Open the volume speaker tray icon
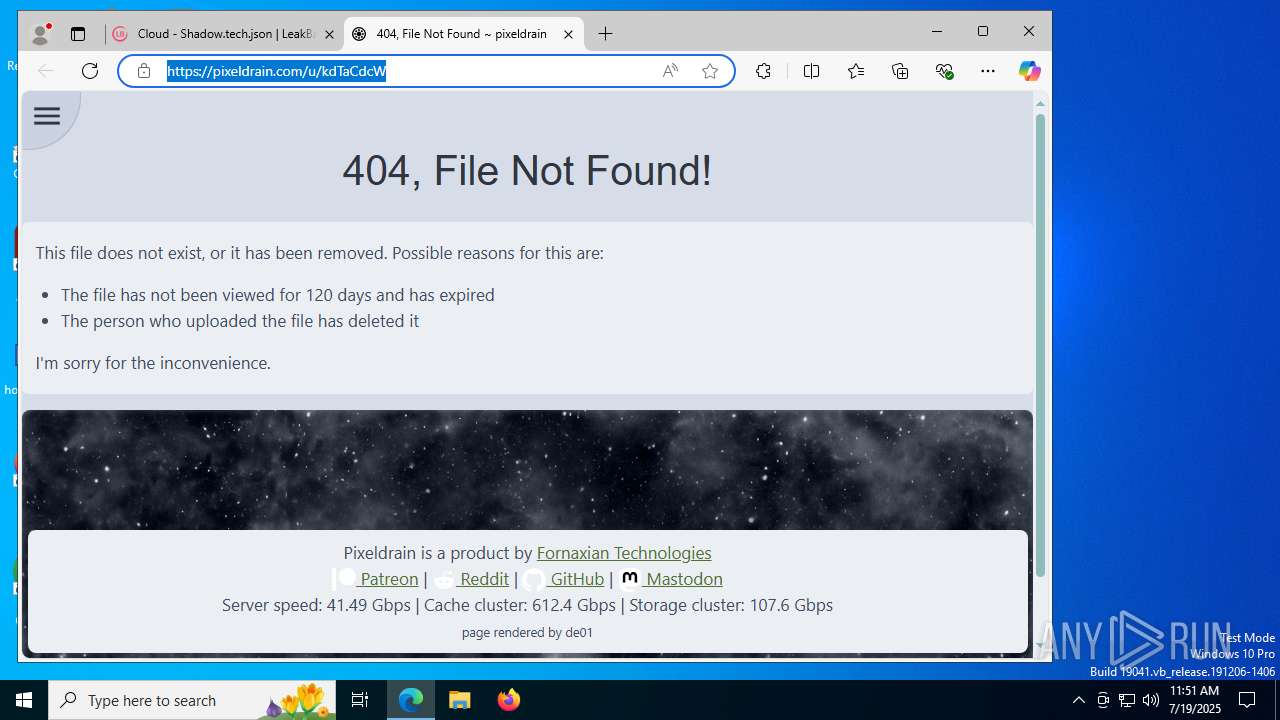This screenshot has height=720, width=1280. point(1151,700)
